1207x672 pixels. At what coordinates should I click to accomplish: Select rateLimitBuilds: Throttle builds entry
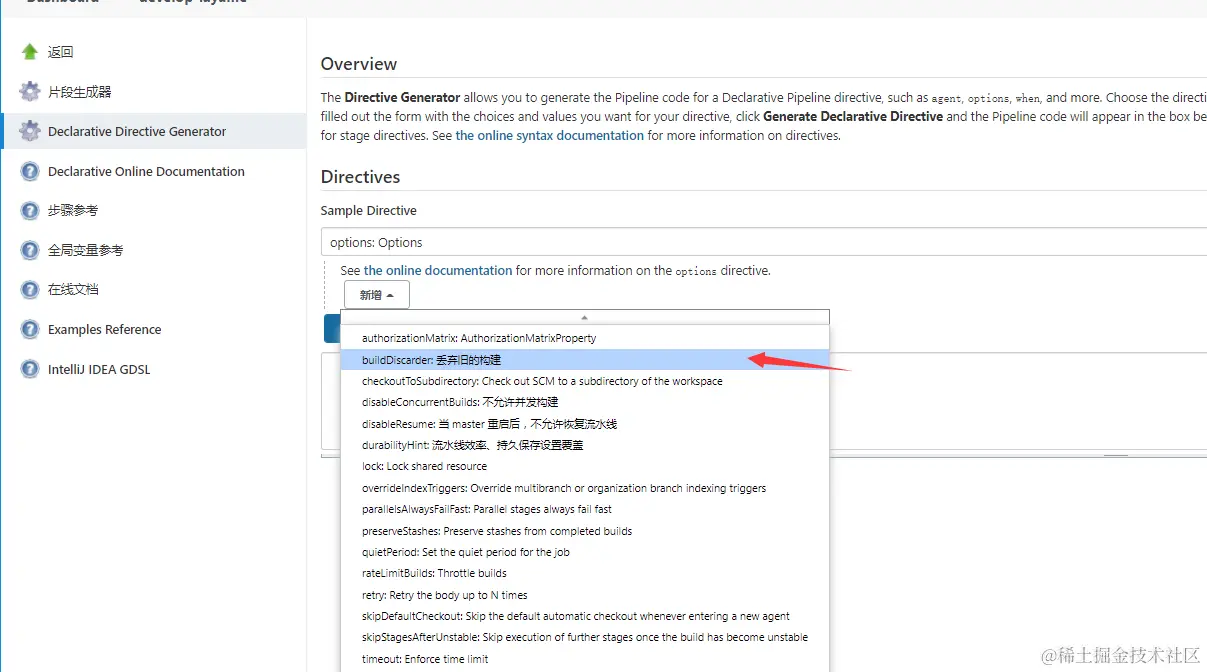[x=585, y=573]
